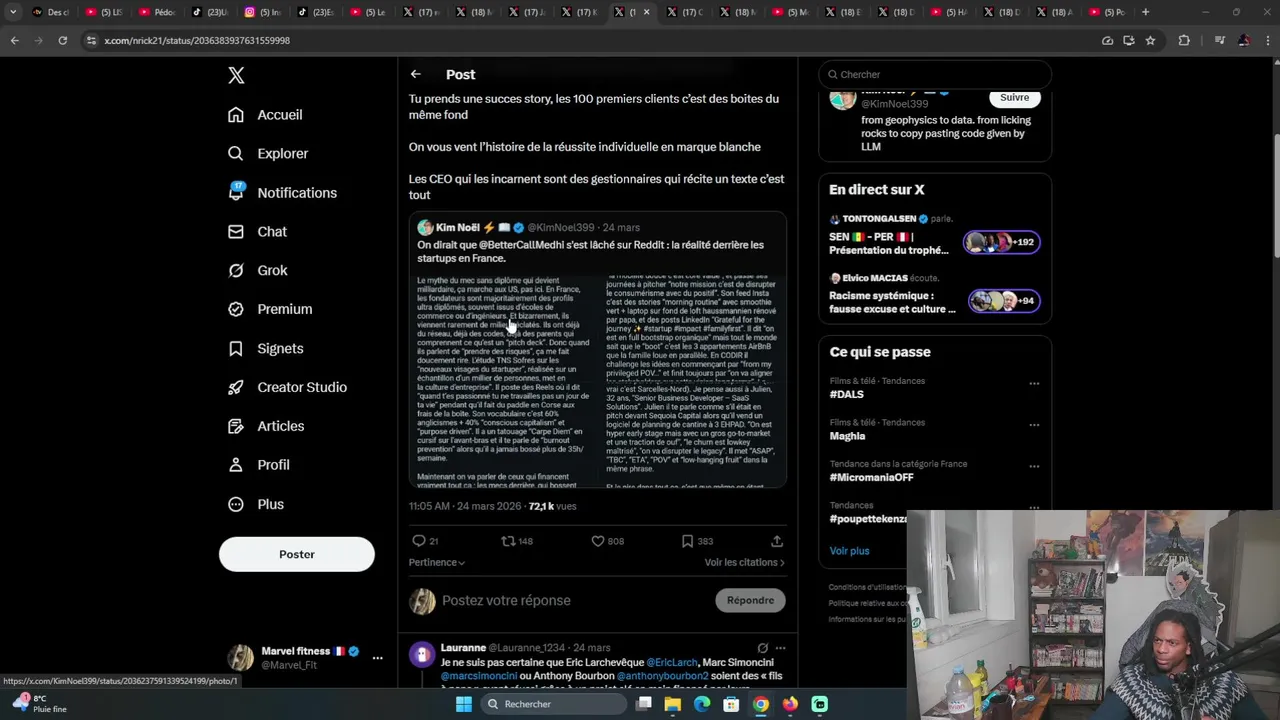Open Chat in the sidebar
The width and height of the screenshot is (1280, 720).
click(x=257, y=231)
